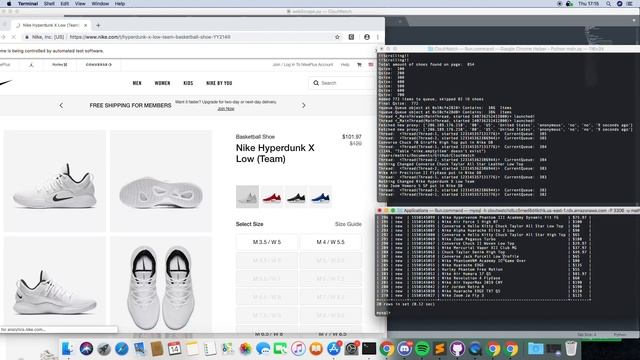The width and height of the screenshot is (640, 360).
Task: Open the KIDS navigation menu
Action: (188, 83)
